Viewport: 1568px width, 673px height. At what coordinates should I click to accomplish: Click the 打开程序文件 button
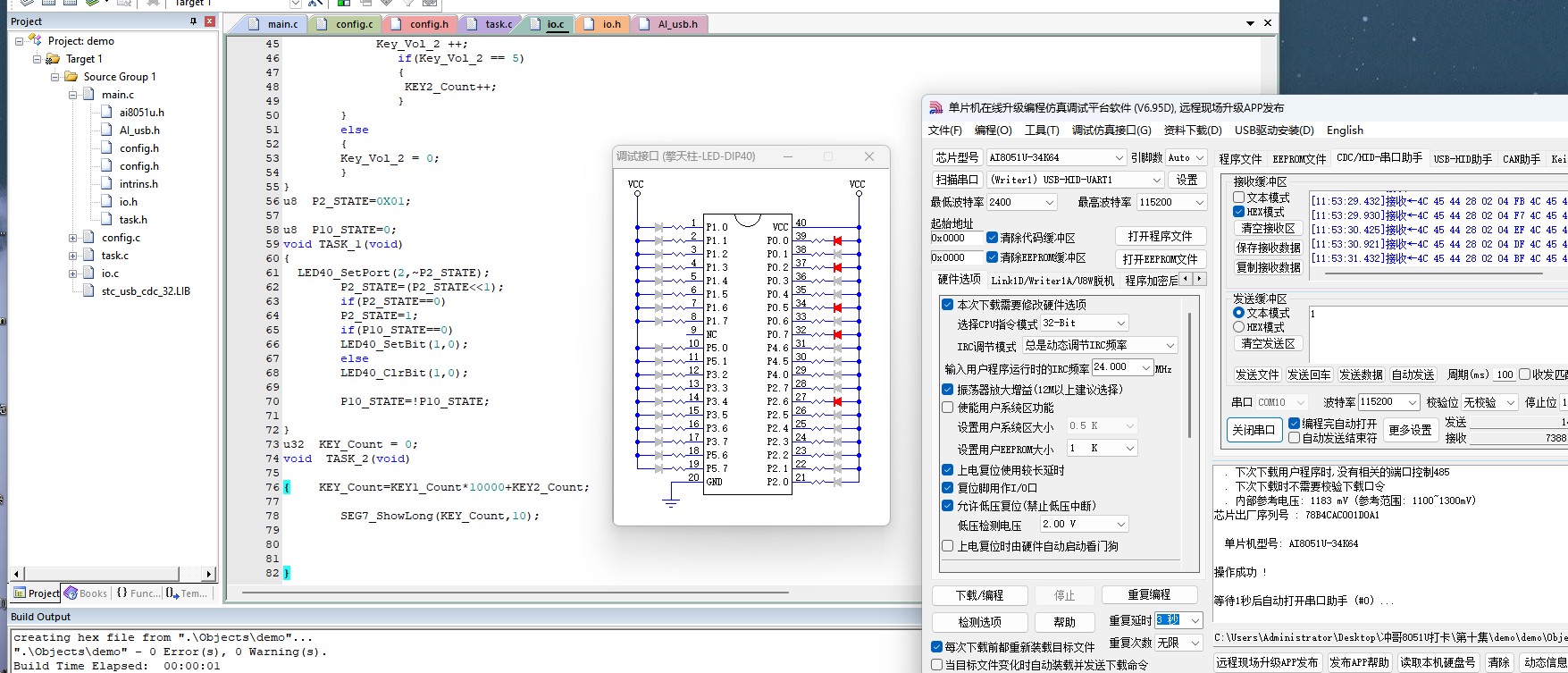(x=1160, y=236)
